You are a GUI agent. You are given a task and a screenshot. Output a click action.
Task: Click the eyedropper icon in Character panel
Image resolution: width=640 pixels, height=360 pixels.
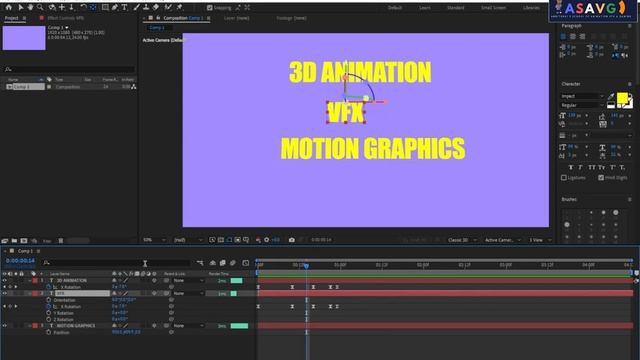(611, 96)
